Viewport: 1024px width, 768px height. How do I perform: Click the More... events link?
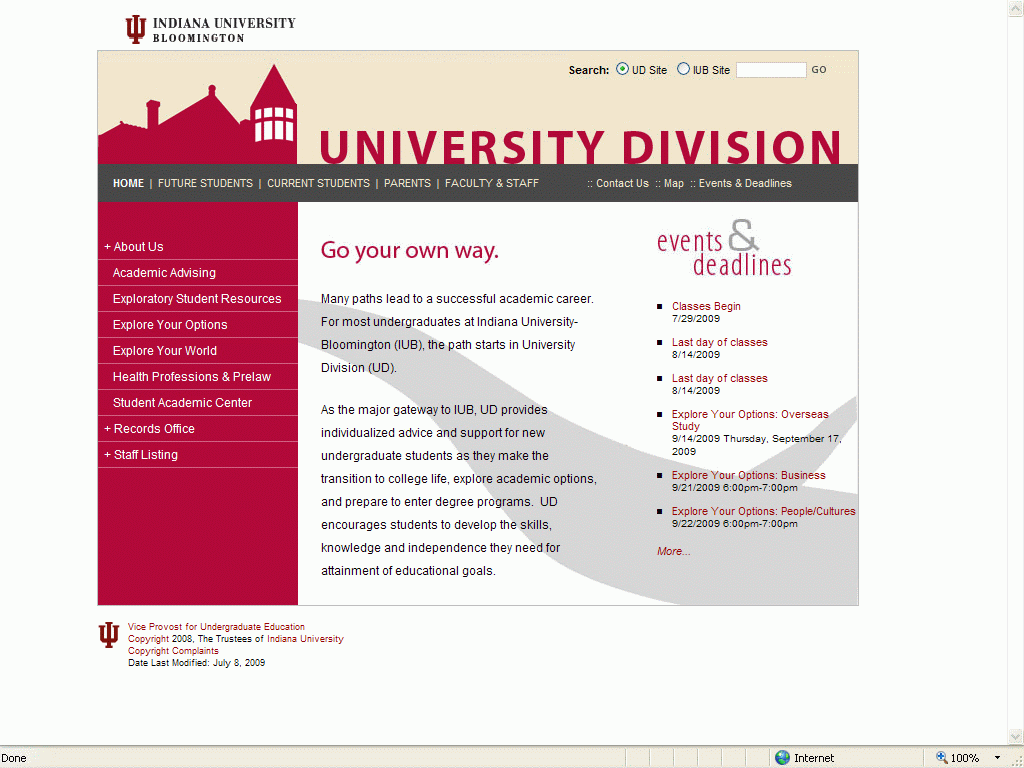(673, 551)
